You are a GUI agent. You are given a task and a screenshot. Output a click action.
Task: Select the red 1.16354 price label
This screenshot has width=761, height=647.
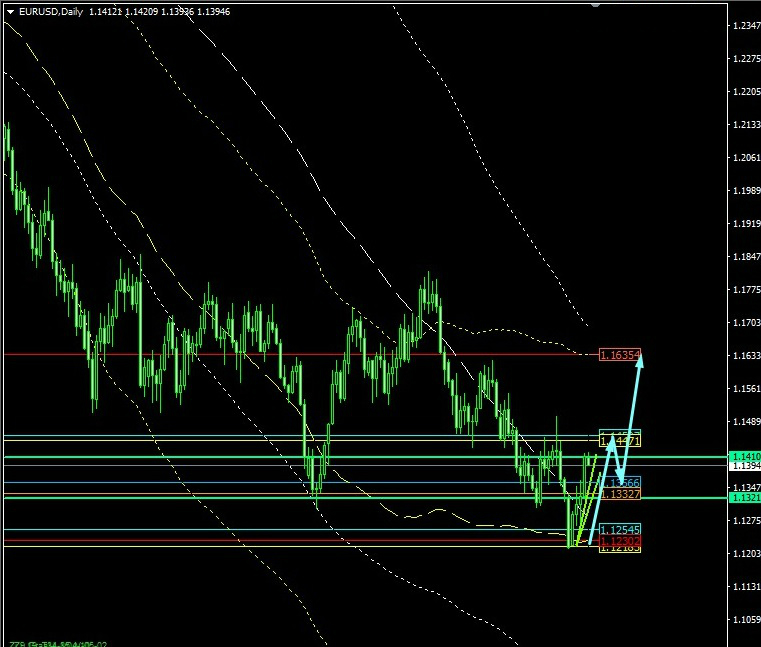coord(618,355)
